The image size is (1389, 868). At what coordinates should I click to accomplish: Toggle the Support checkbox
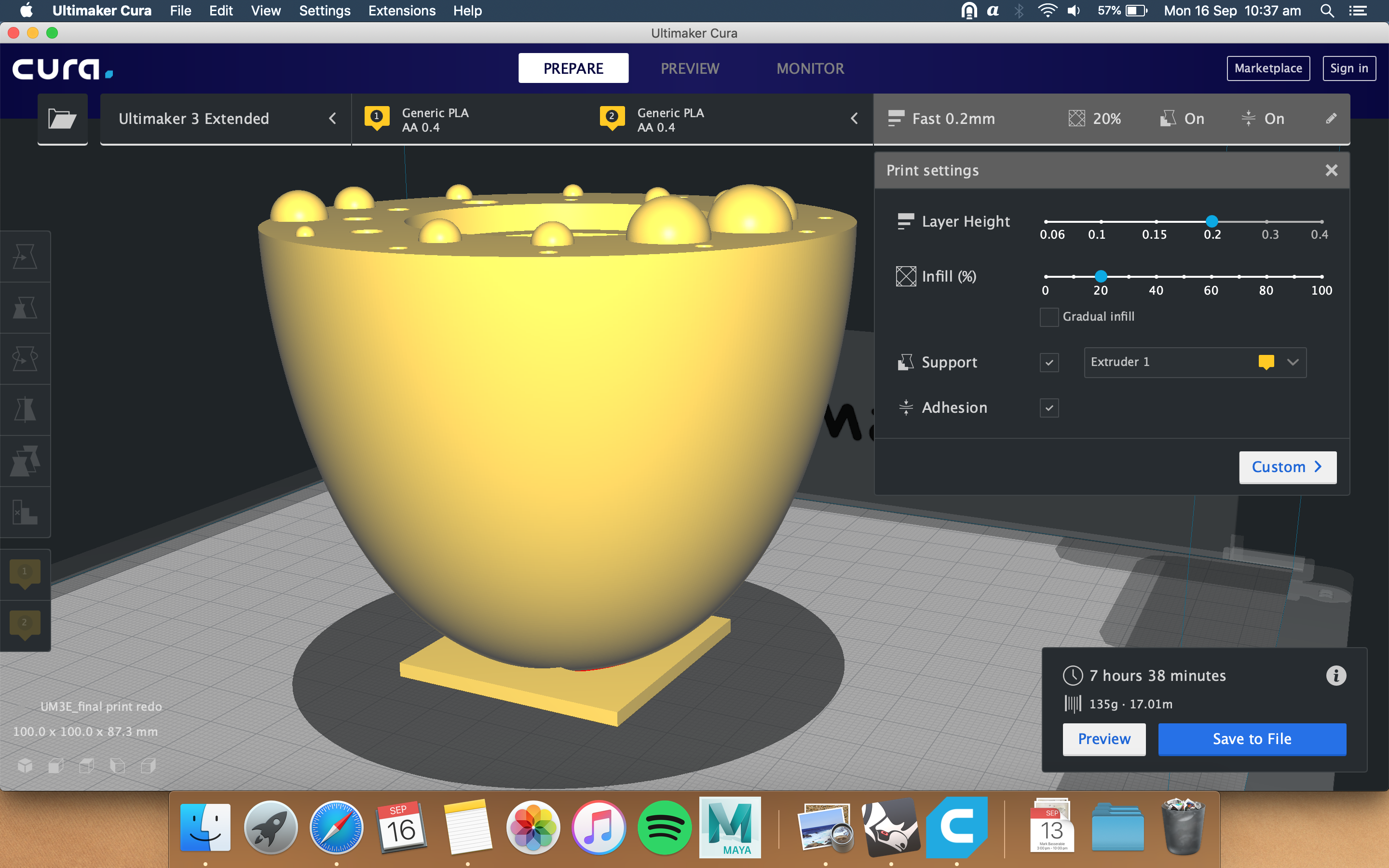point(1049,362)
